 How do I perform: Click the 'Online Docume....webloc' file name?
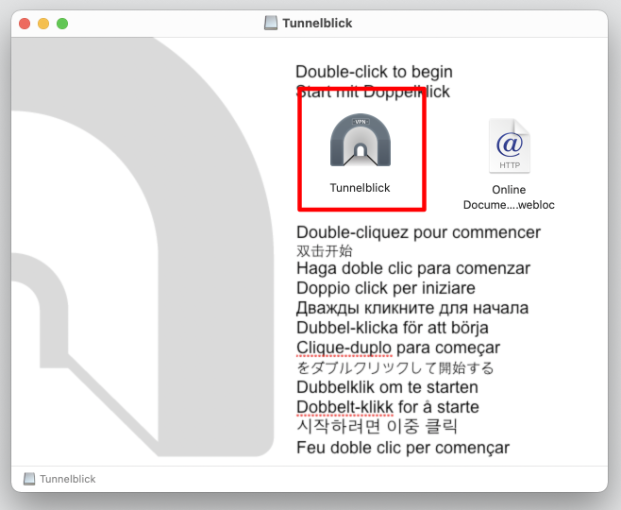(x=509, y=197)
